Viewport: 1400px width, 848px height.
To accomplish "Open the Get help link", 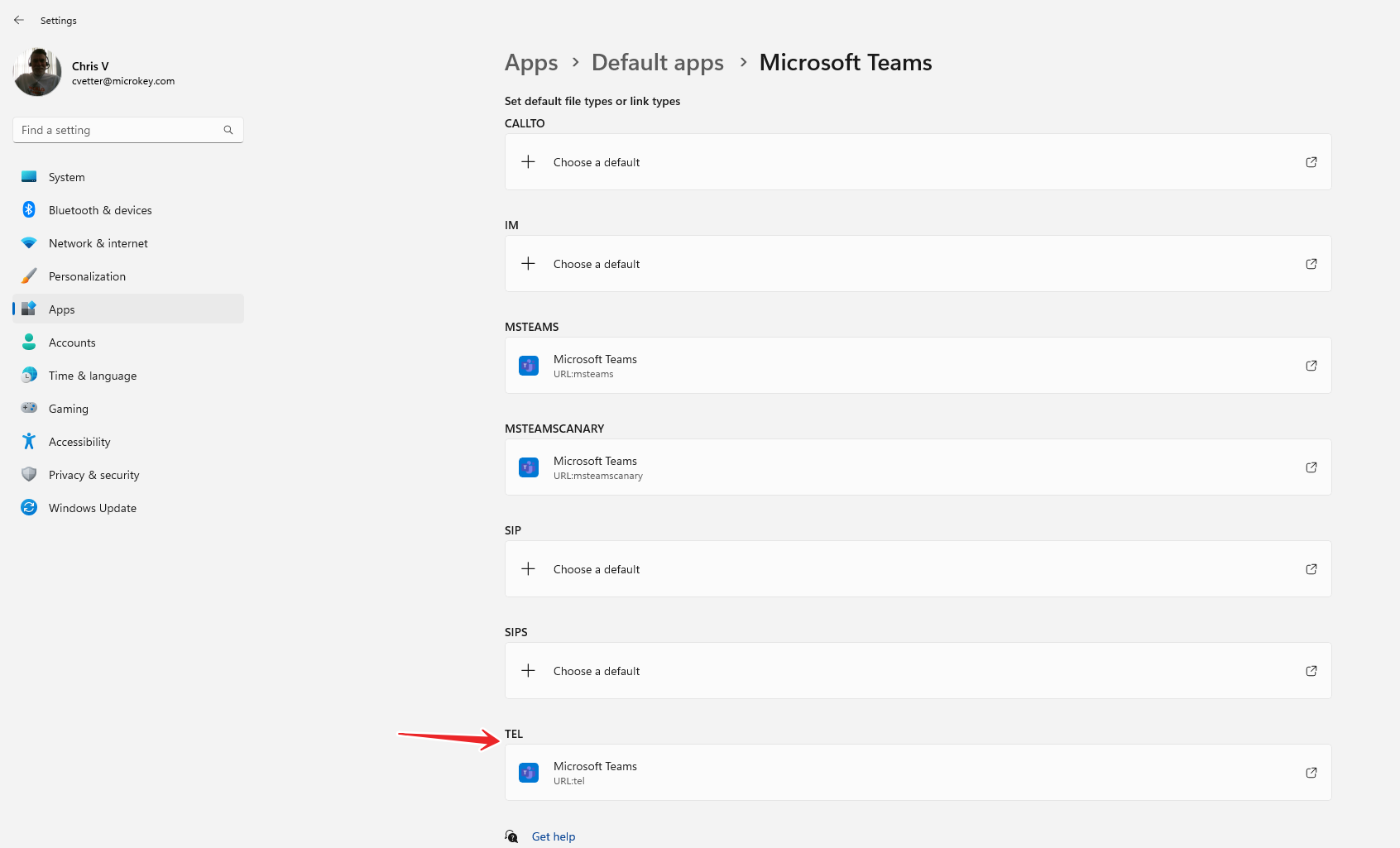I will (554, 836).
